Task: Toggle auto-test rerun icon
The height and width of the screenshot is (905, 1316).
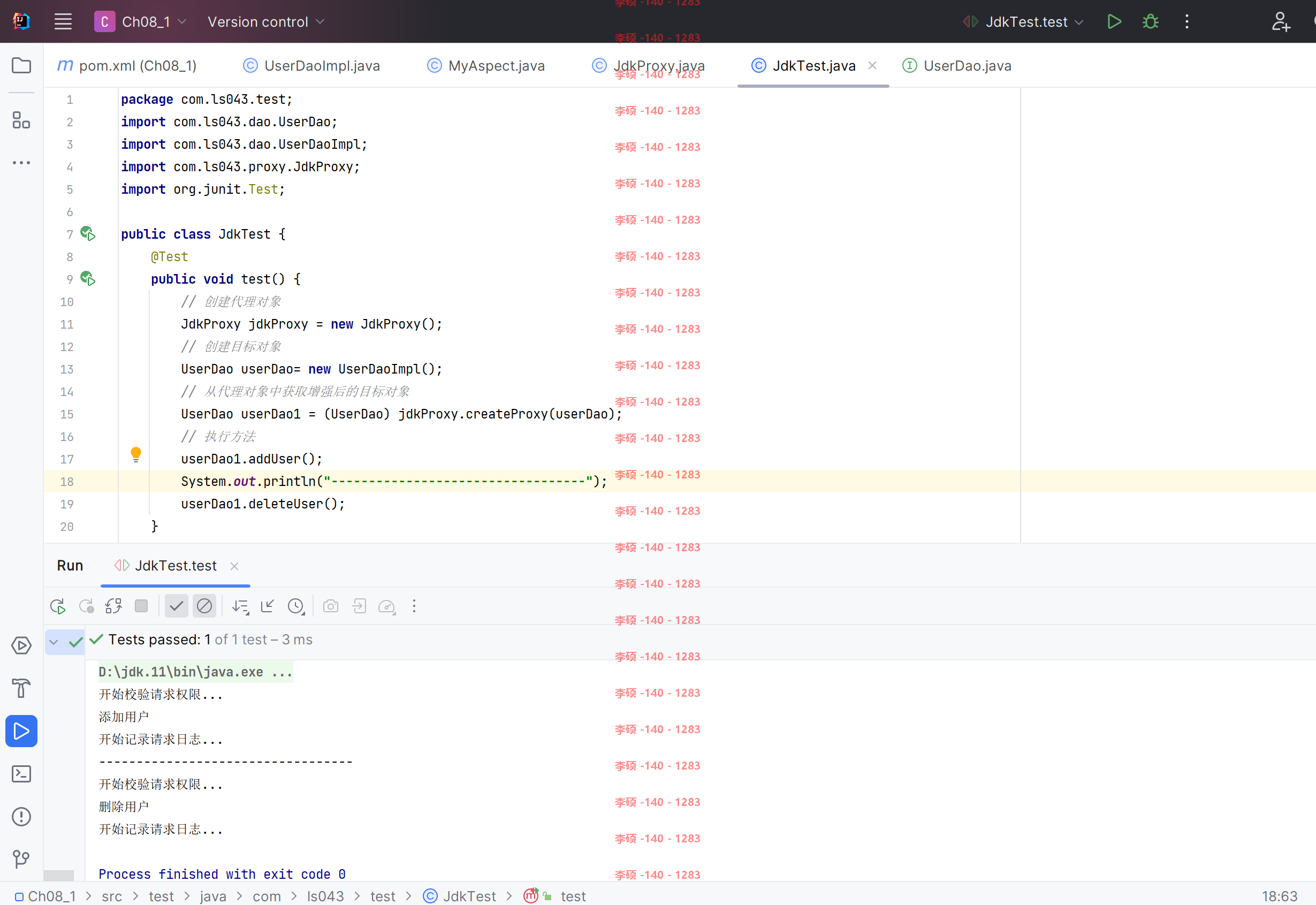Action: 113,606
